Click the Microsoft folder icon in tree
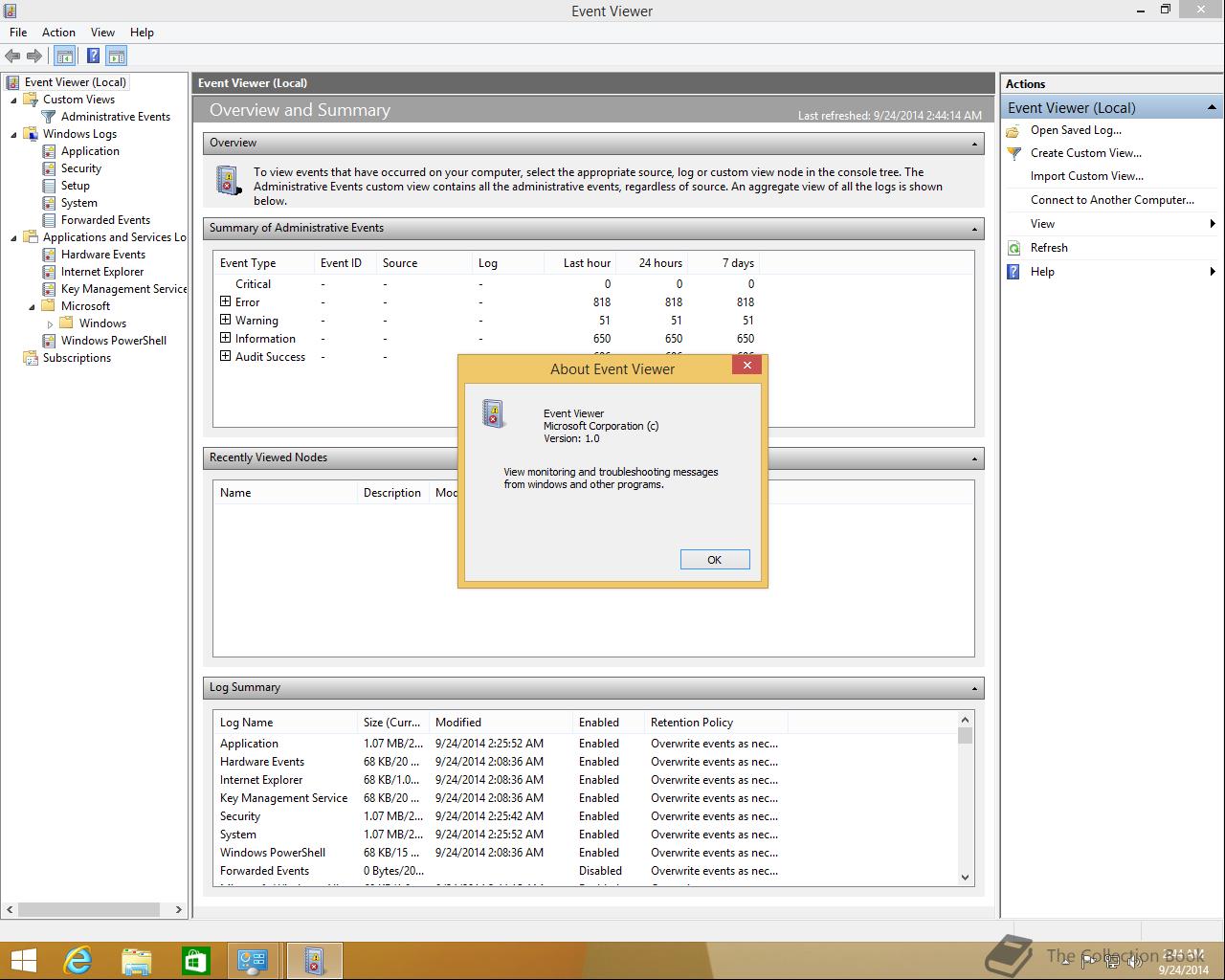 click(49, 306)
